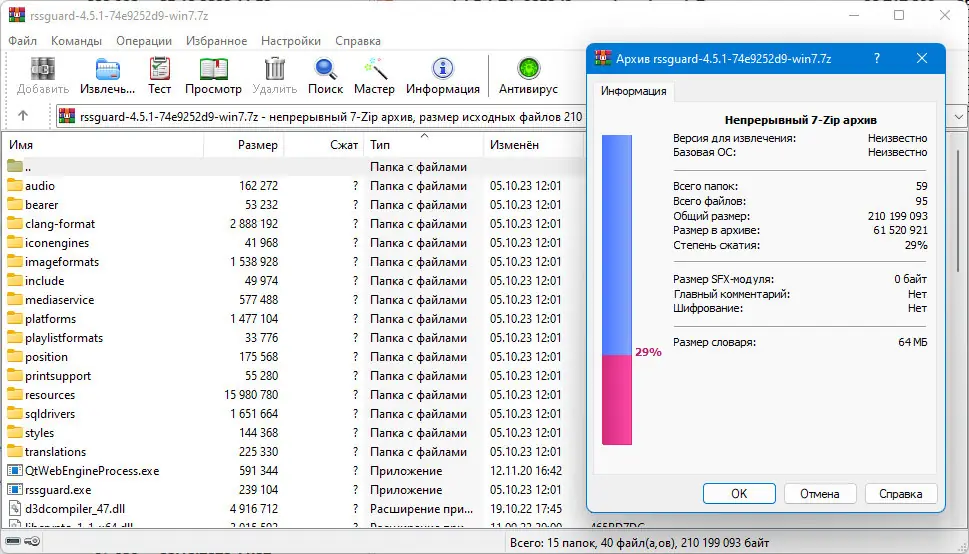
Task: Click the Справка button in dialog
Action: tap(900, 493)
